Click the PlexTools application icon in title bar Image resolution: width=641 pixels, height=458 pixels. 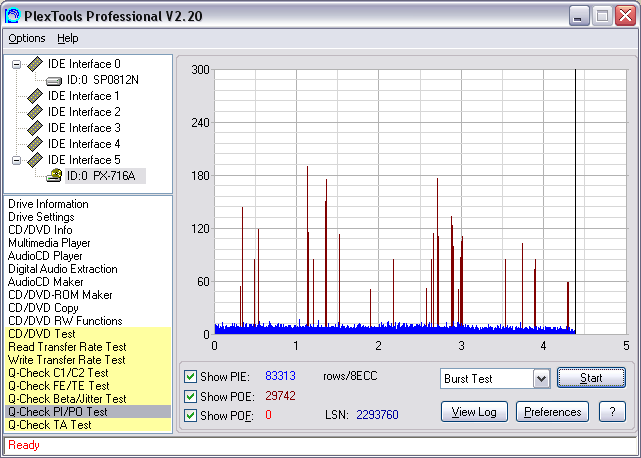[12, 16]
